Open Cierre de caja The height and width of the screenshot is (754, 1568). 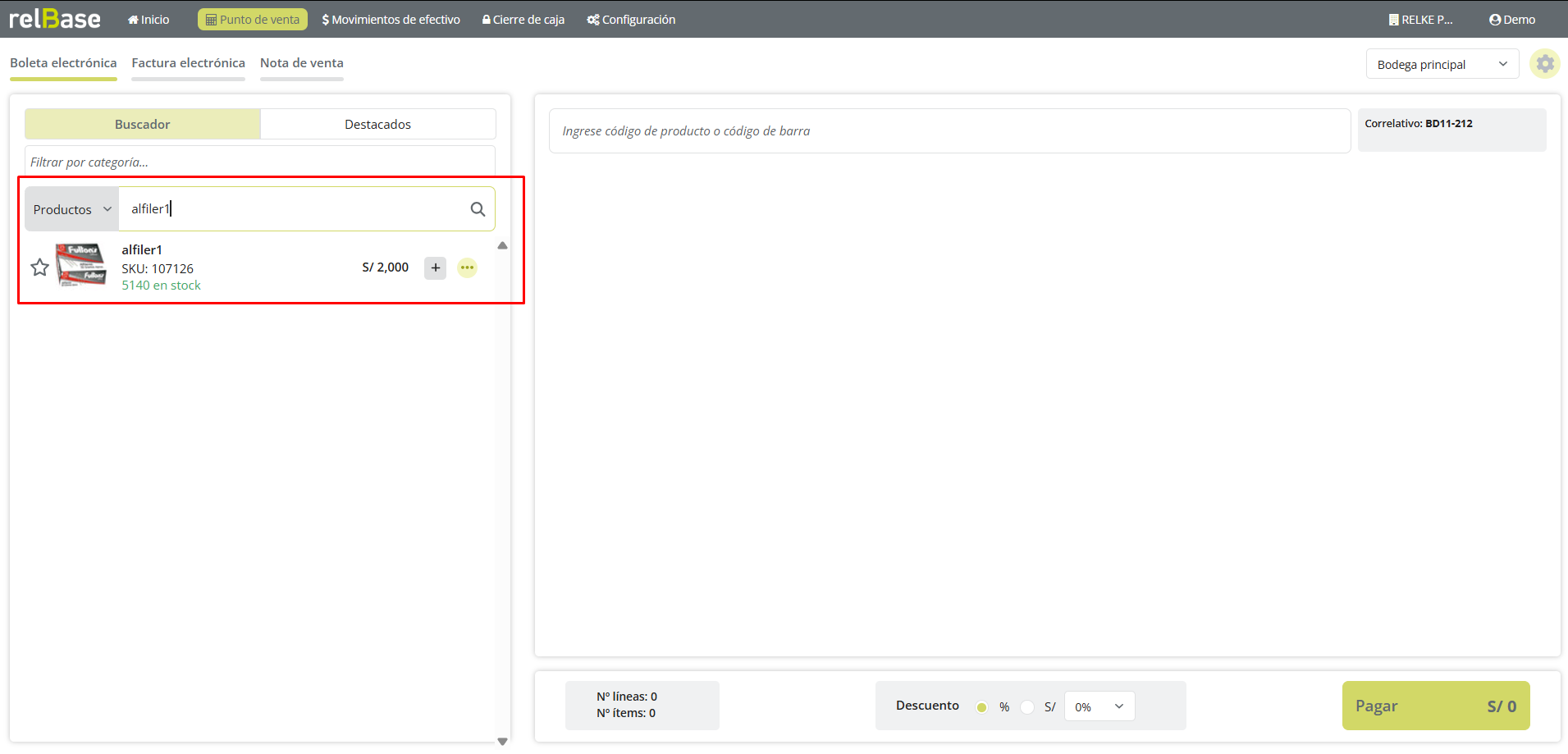(523, 20)
